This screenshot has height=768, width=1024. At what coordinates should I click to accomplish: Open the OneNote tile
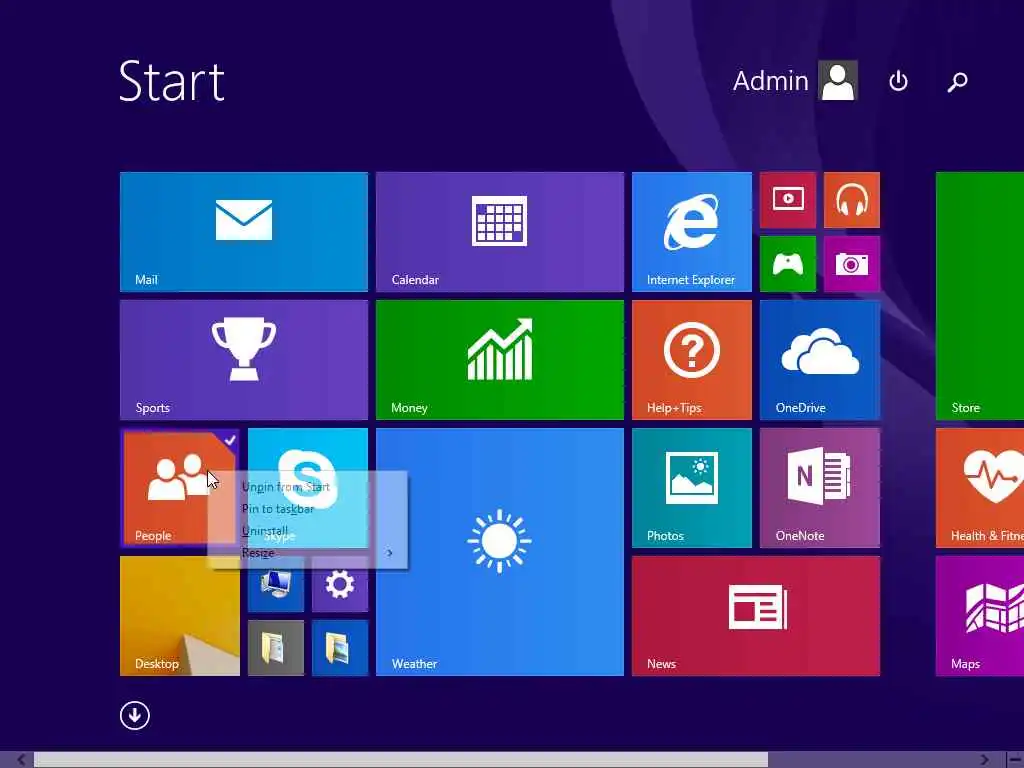[820, 488]
